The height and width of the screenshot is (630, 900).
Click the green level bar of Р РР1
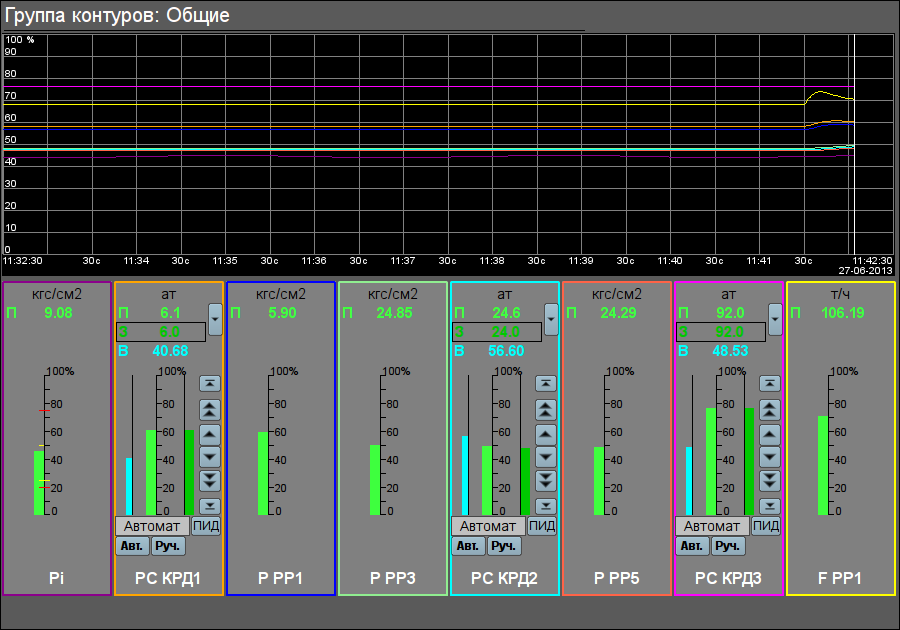pyautogui.click(x=263, y=473)
